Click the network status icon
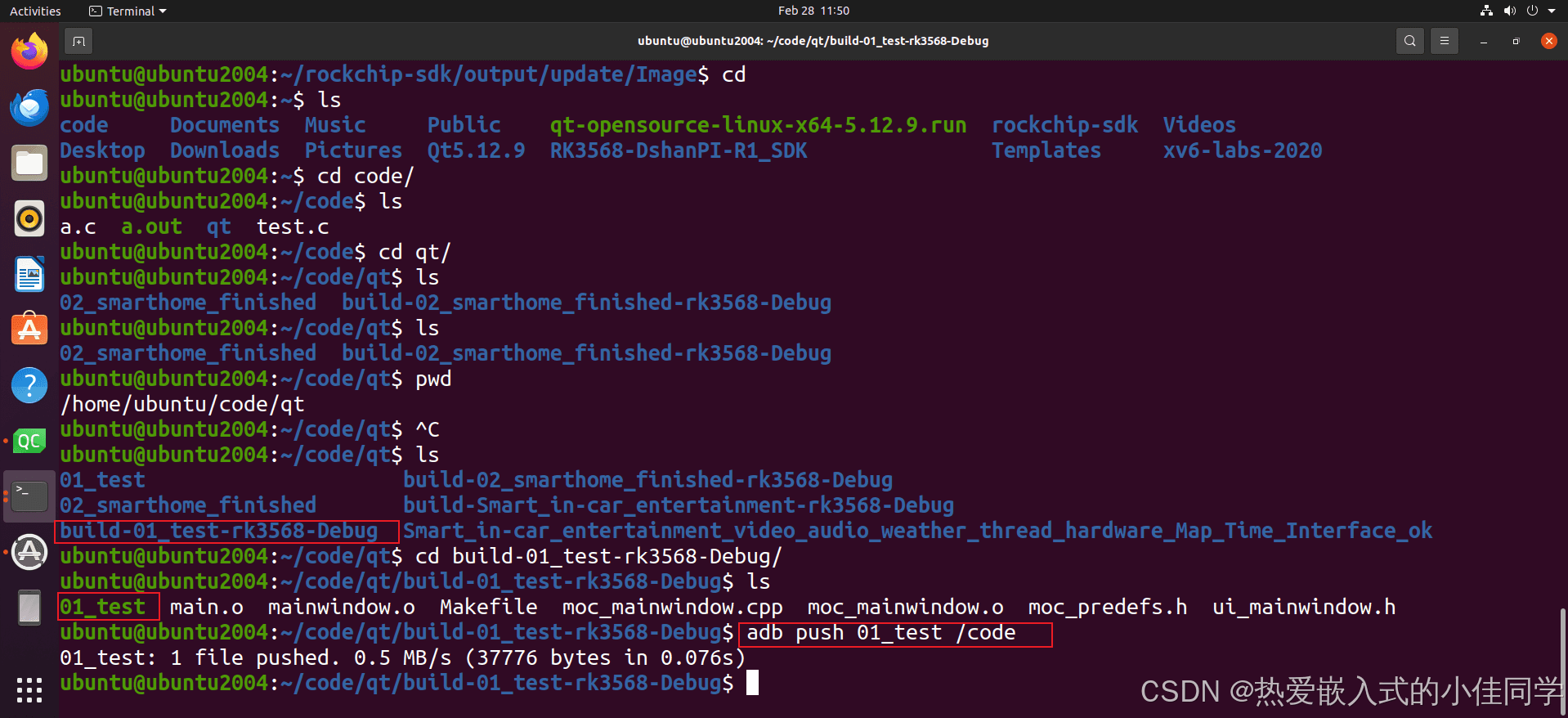 pos(1486,11)
